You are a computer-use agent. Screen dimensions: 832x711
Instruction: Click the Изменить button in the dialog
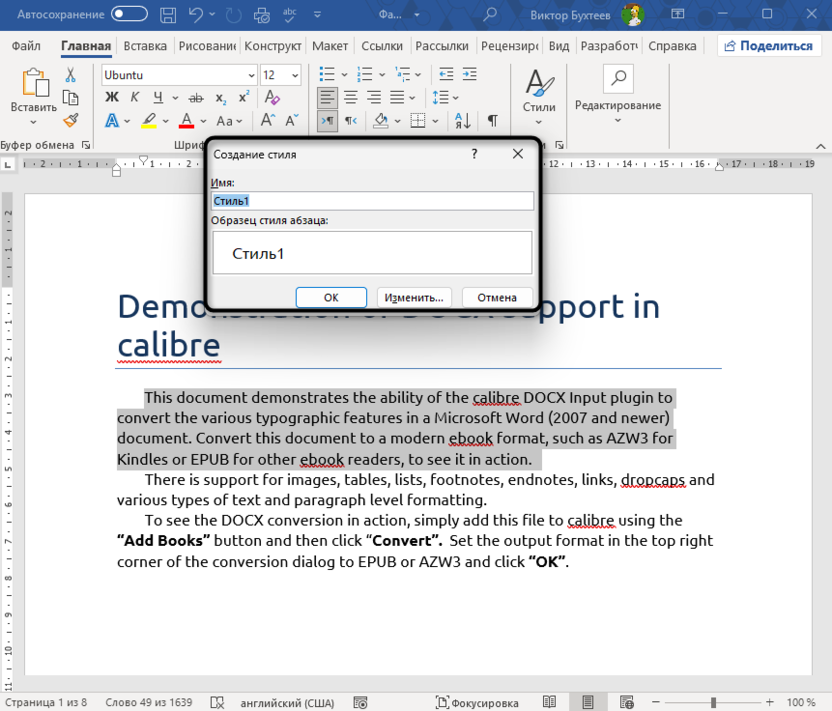tap(413, 296)
